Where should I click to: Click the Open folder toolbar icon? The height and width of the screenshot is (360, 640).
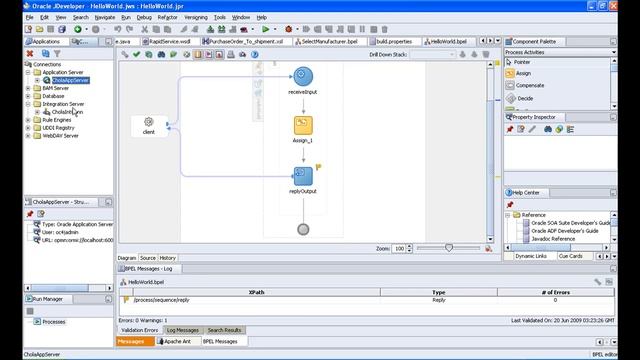(40, 29)
